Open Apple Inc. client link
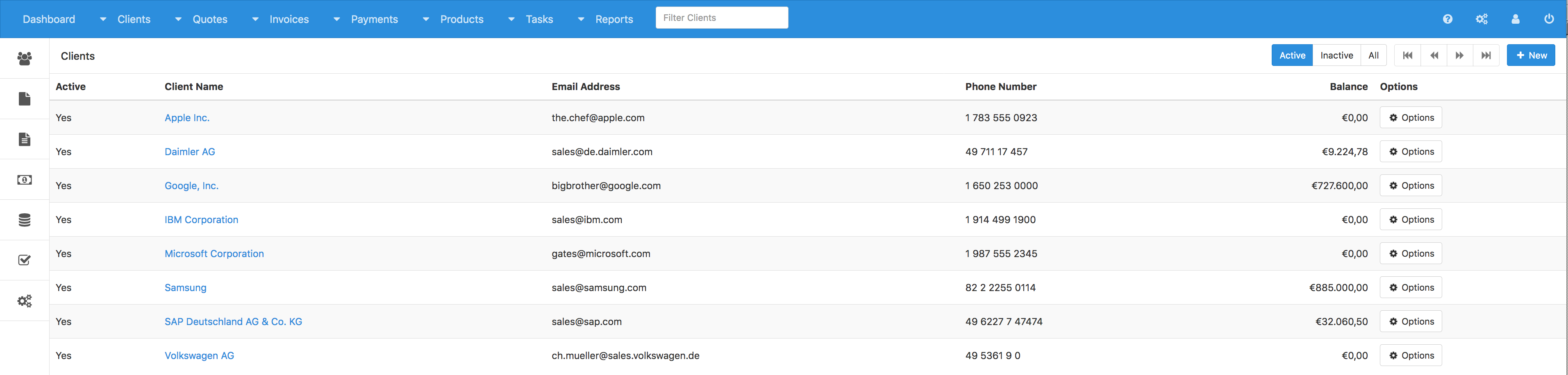The height and width of the screenshot is (375, 1568). 187,118
